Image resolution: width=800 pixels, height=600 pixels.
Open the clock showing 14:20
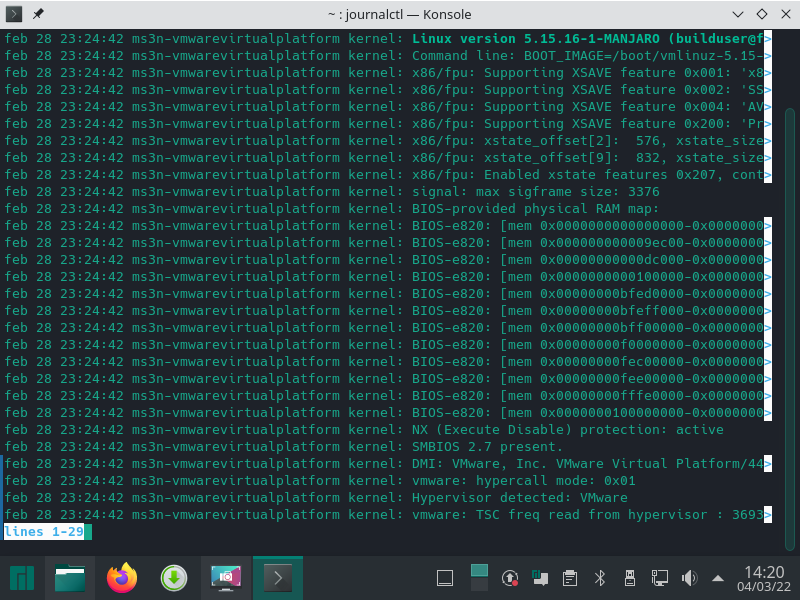pos(764,579)
